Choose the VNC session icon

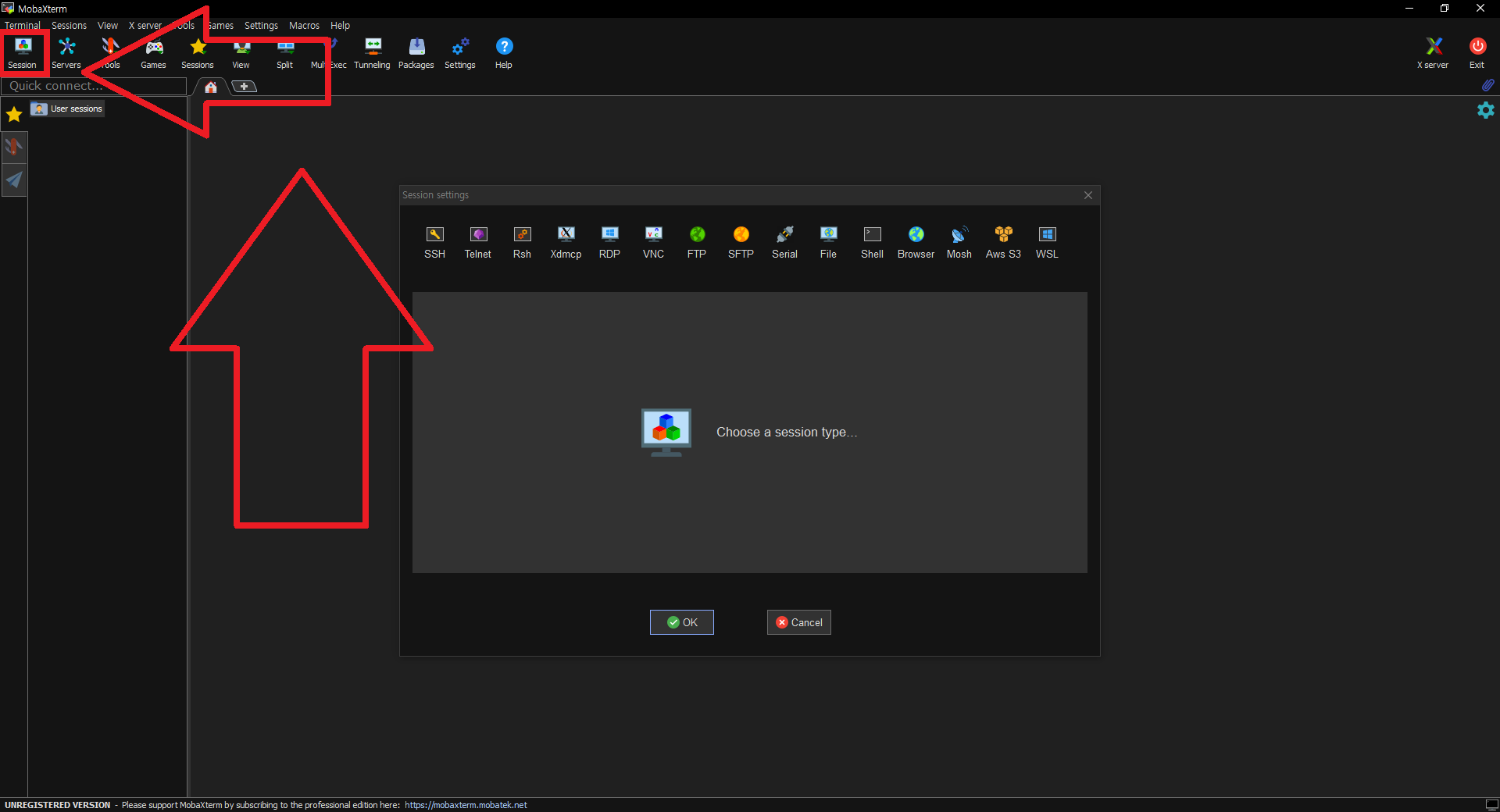653,243
